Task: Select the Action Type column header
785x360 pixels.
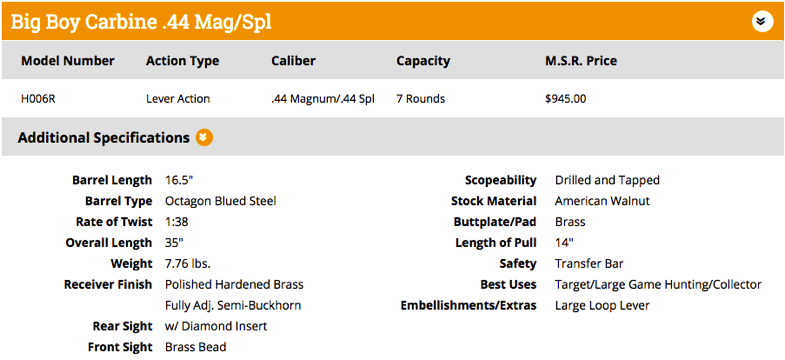Action: pyautogui.click(x=182, y=61)
